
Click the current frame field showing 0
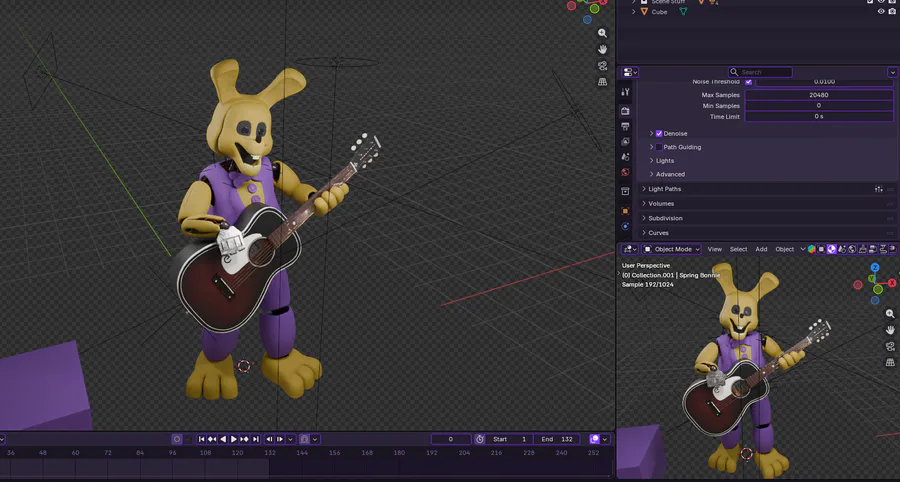click(451, 439)
